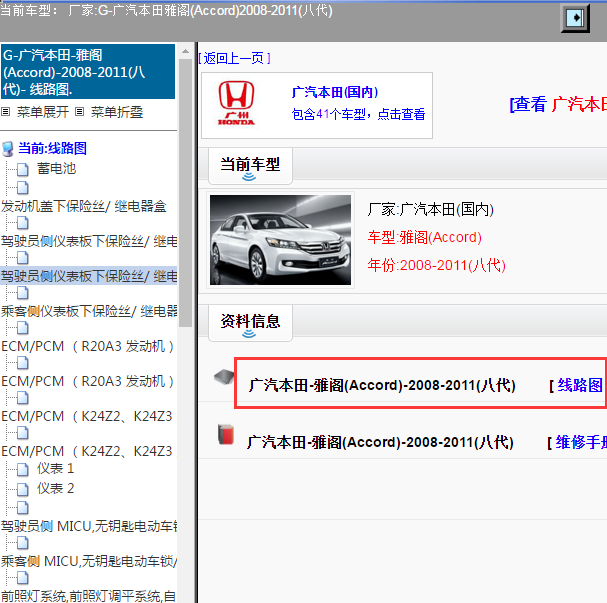607x603 pixels.
Task: Click the 查看 广汽本田 link at right
Action: pos(558,104)
